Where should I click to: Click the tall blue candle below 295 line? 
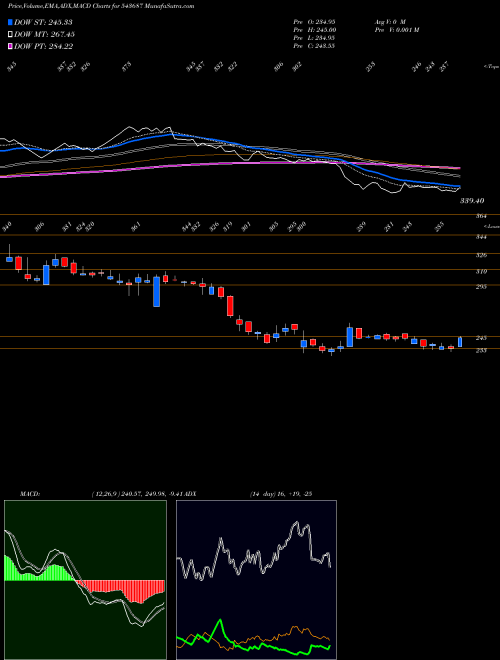click(x=156, y=291)
